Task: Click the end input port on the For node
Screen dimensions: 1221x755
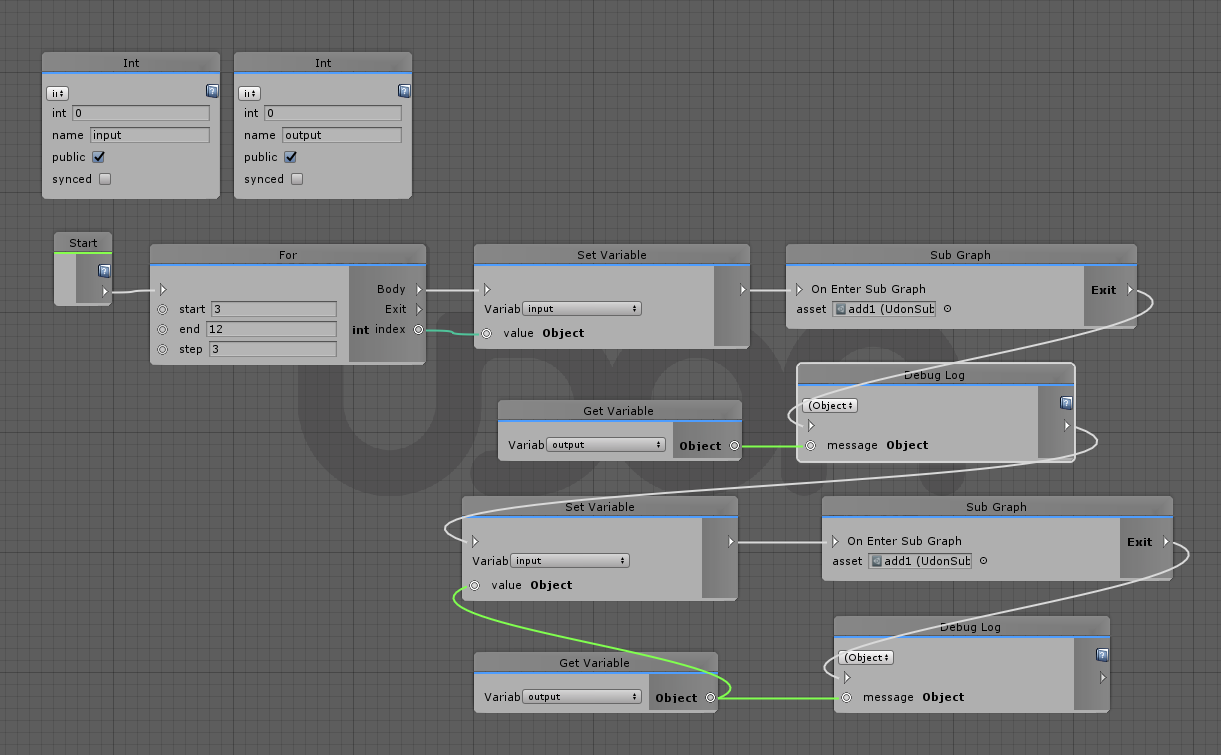Action: click(x=162, y=329)
